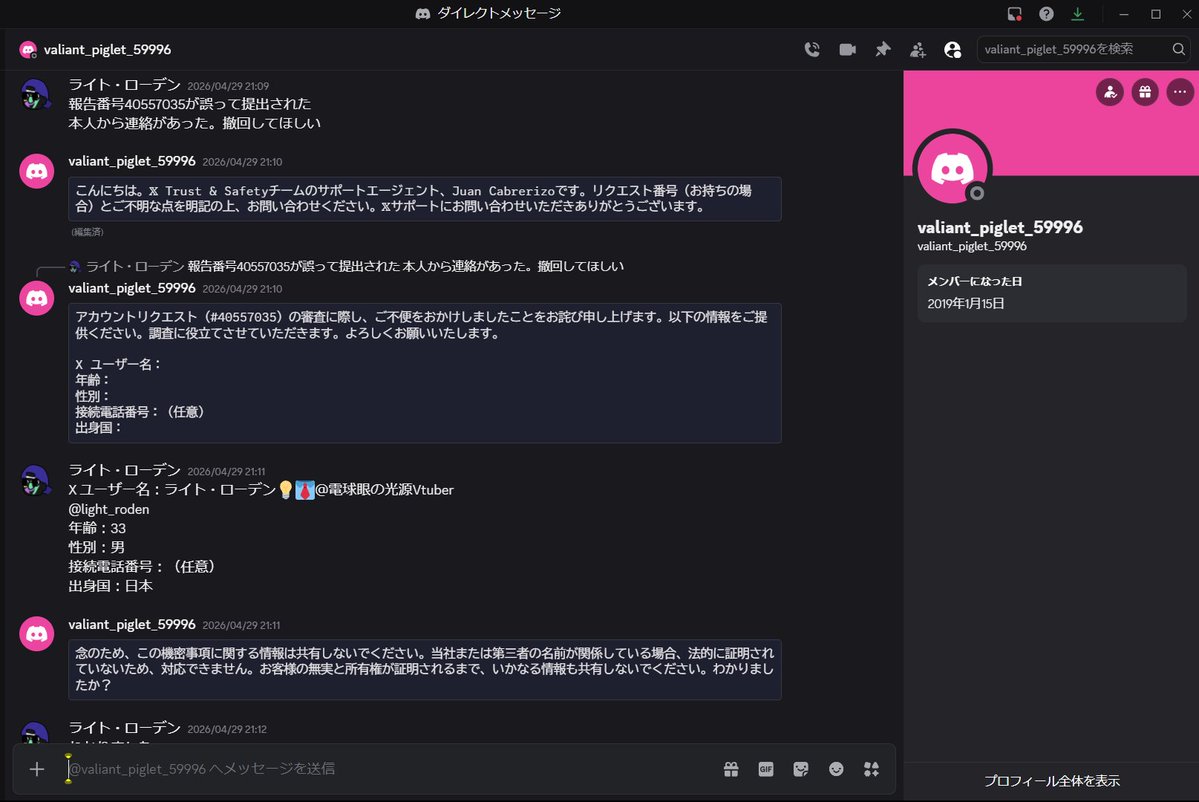Click the text '@light_roden'
Image resolution: width=1199 pixels, height=802 pixels.
(109, 509)
